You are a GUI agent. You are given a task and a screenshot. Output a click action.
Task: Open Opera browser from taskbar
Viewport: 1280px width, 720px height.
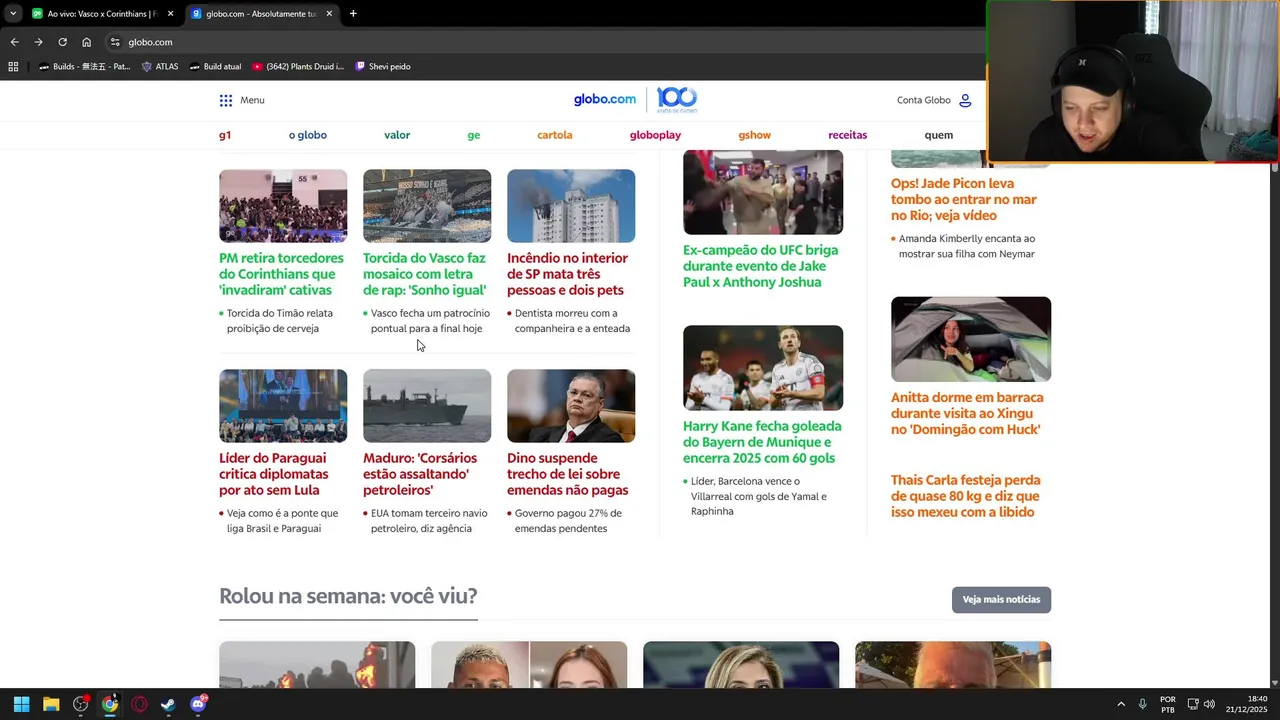pyautogui.click(x=139, y=704)
